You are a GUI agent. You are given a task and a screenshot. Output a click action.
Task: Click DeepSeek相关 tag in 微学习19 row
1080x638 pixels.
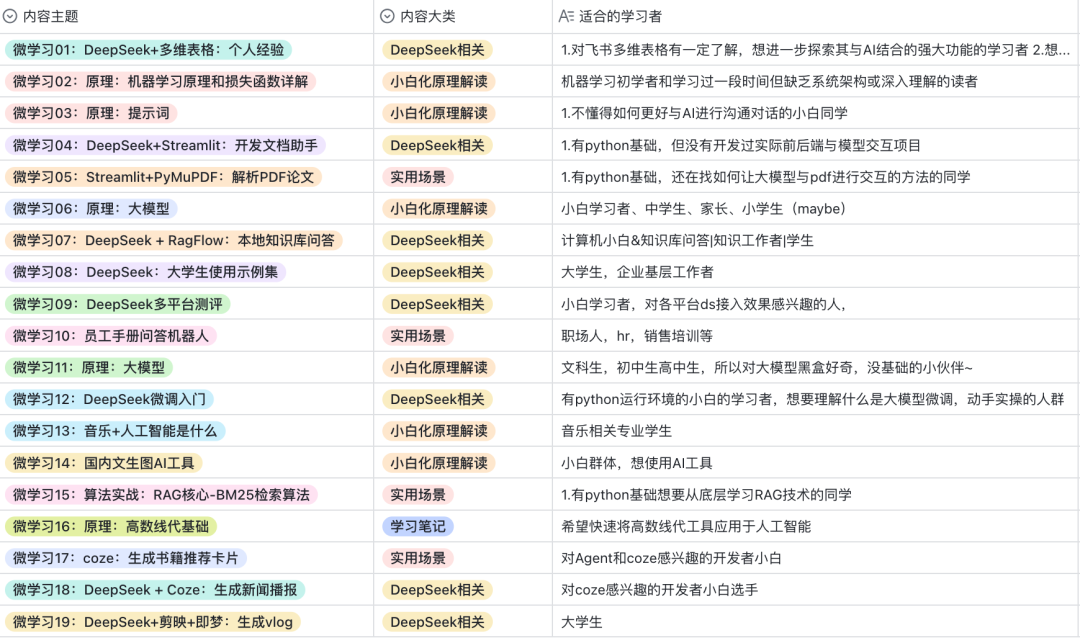click(437, 621)
